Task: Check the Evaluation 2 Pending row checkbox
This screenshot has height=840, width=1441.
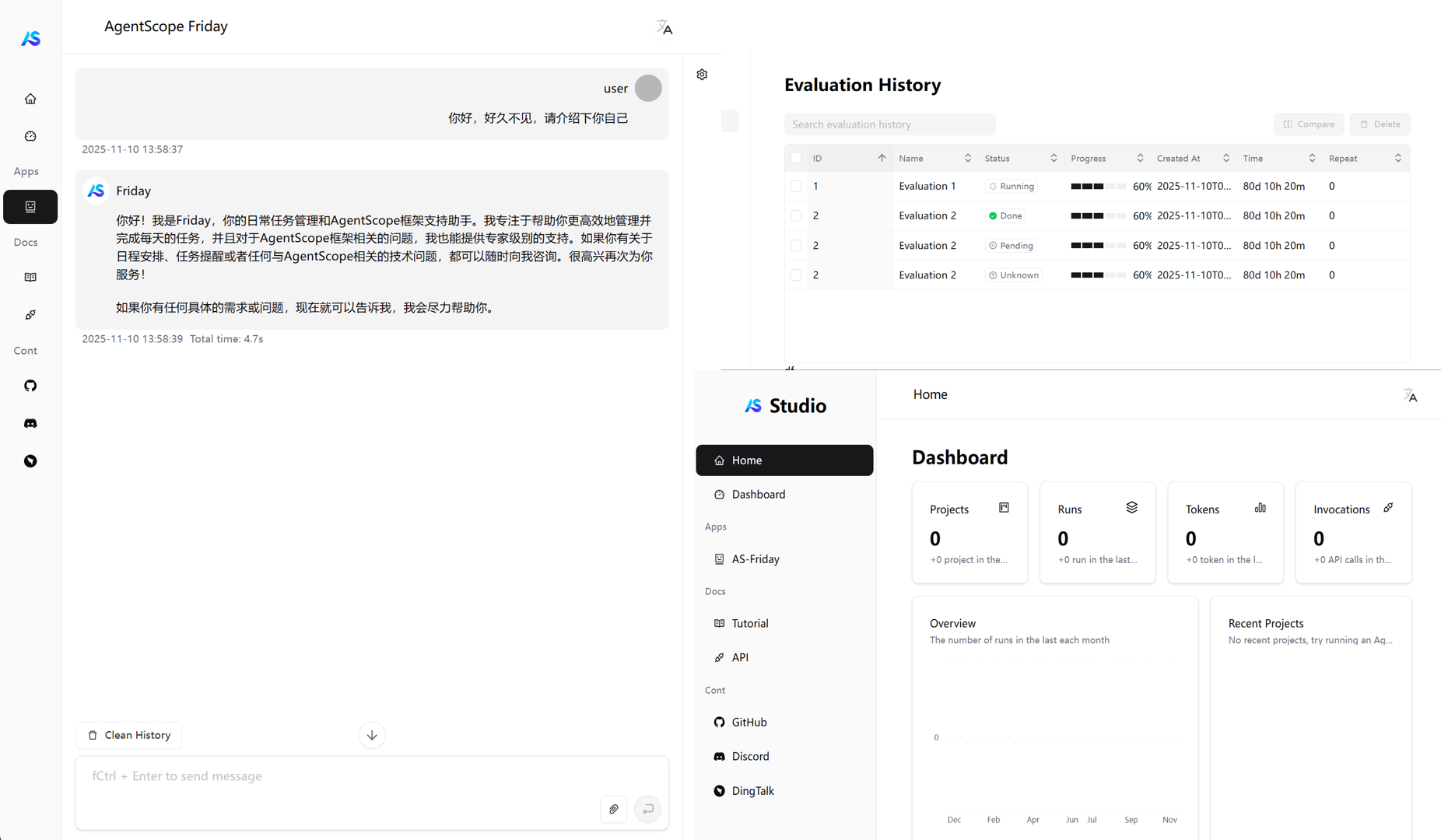Action: tap(796, 245)
